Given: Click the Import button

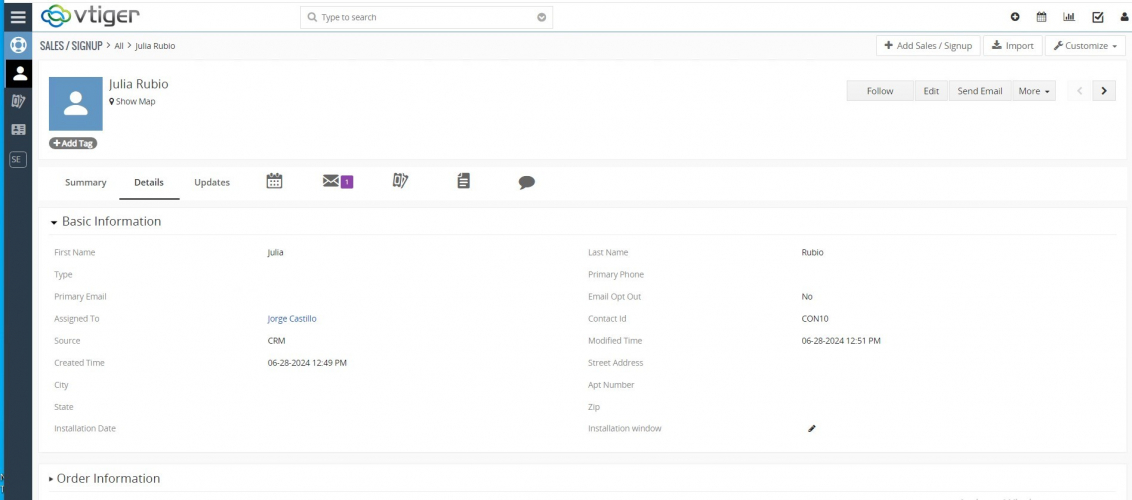Looking at the screenshot, I should 1013,45.
